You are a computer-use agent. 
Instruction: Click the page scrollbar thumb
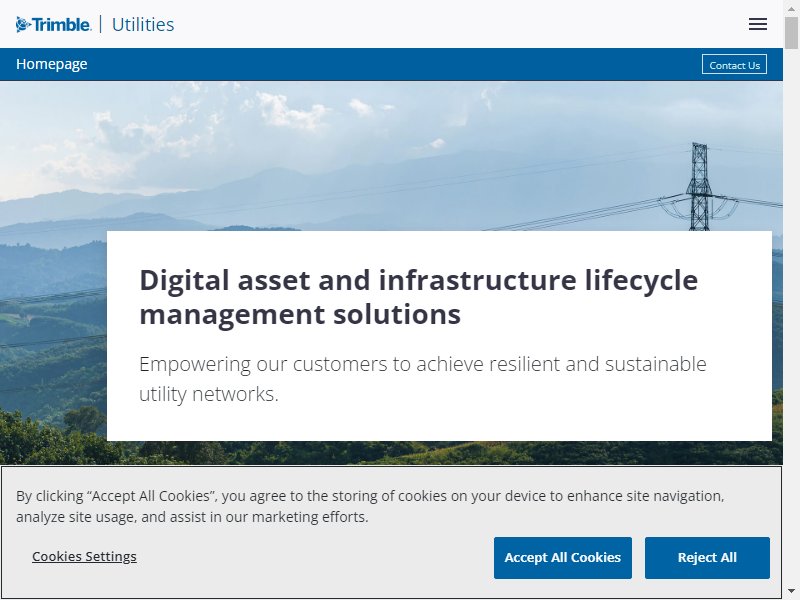coord(791,33)
